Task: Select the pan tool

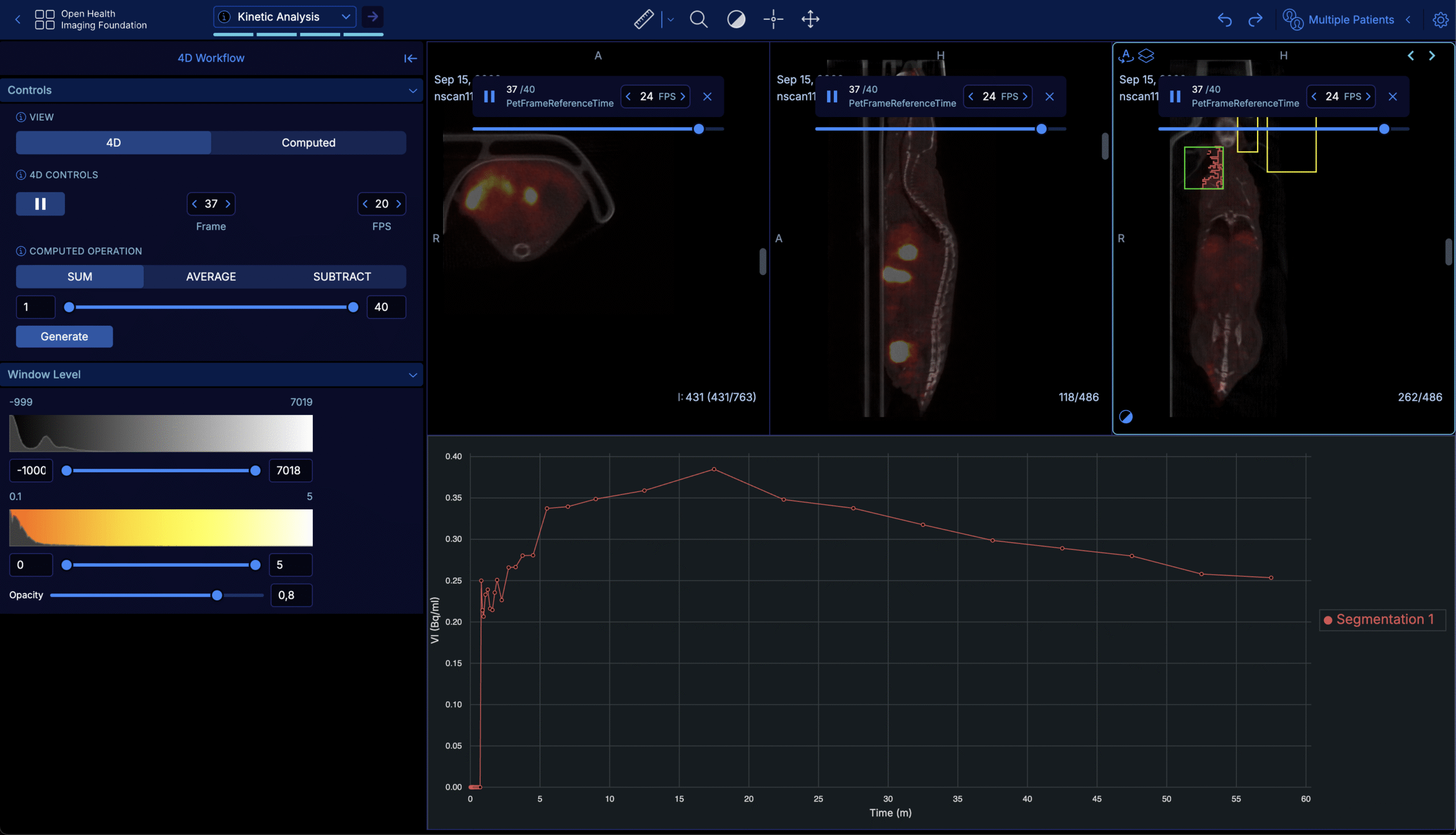Action: [810, 19]
